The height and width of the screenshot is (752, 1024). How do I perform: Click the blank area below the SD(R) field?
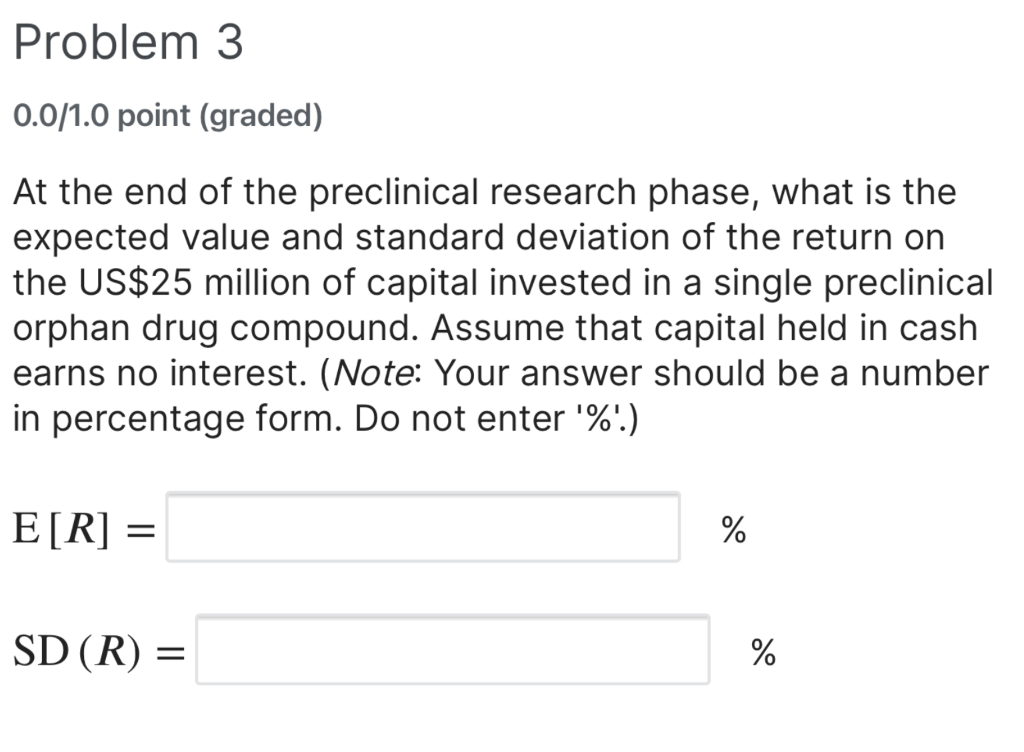[450, 725]
